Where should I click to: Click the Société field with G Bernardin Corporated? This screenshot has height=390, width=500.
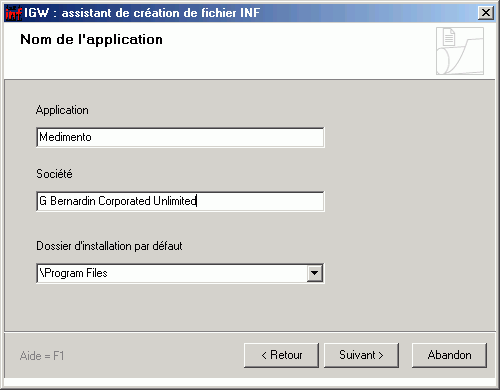point(180,201)
